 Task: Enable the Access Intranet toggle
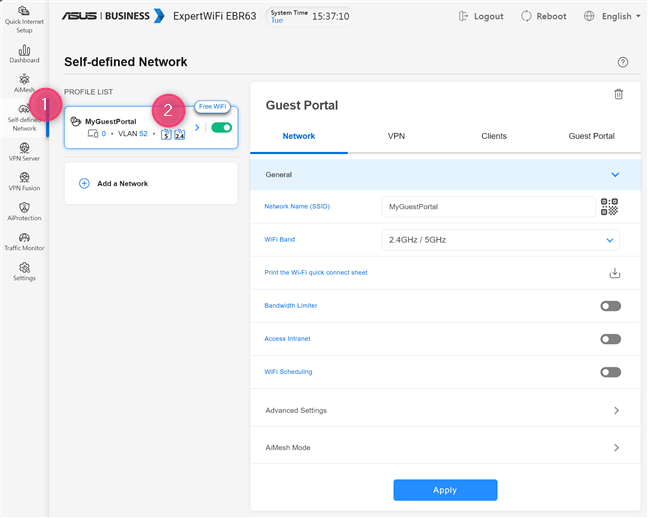tap(610, 339)
